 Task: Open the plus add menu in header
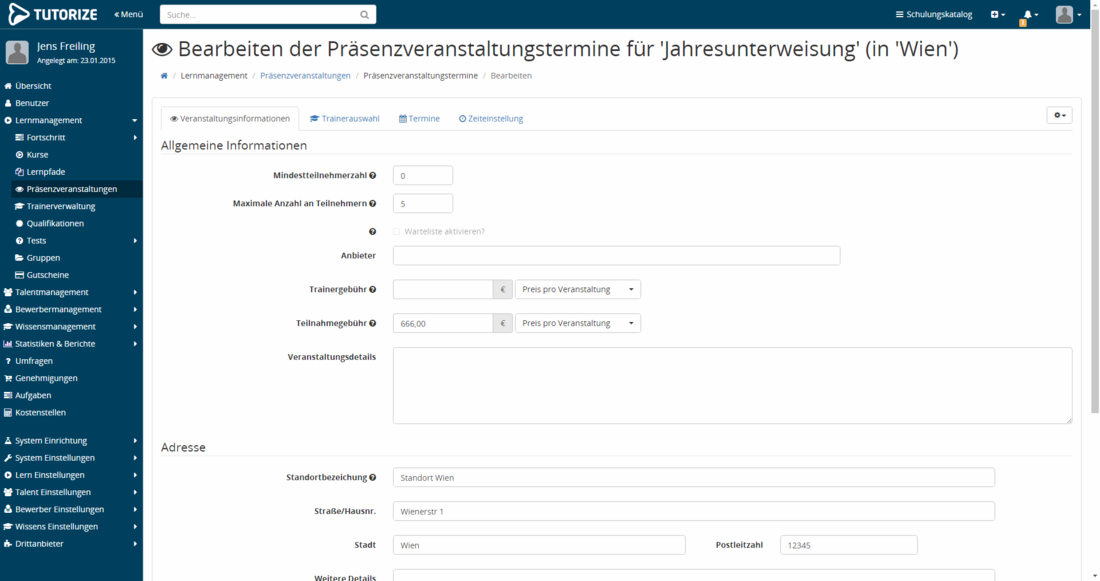[997, 15]
